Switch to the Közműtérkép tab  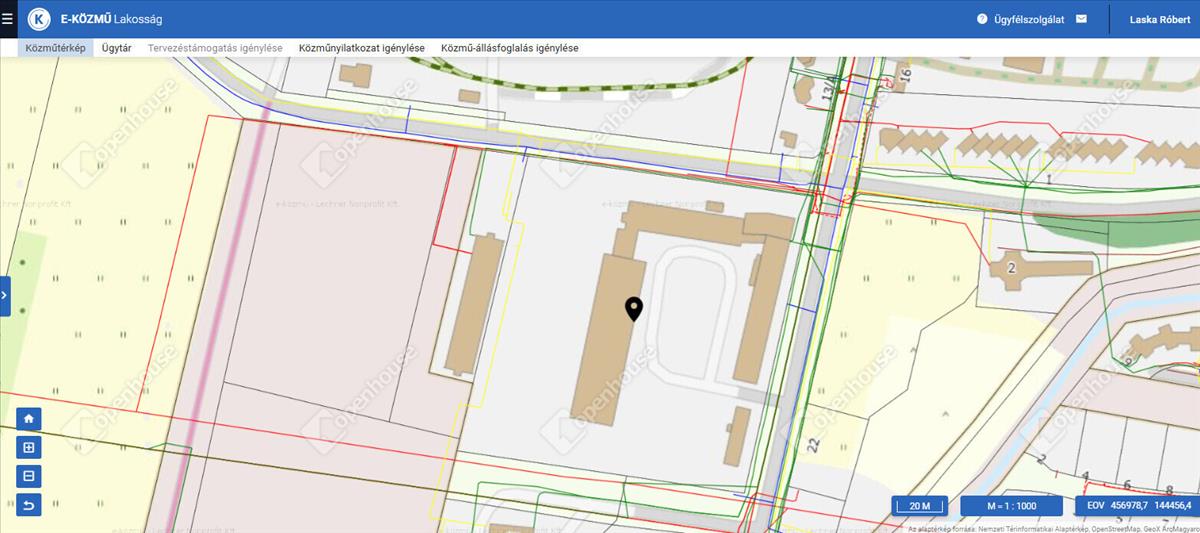[x=55, y=48]
